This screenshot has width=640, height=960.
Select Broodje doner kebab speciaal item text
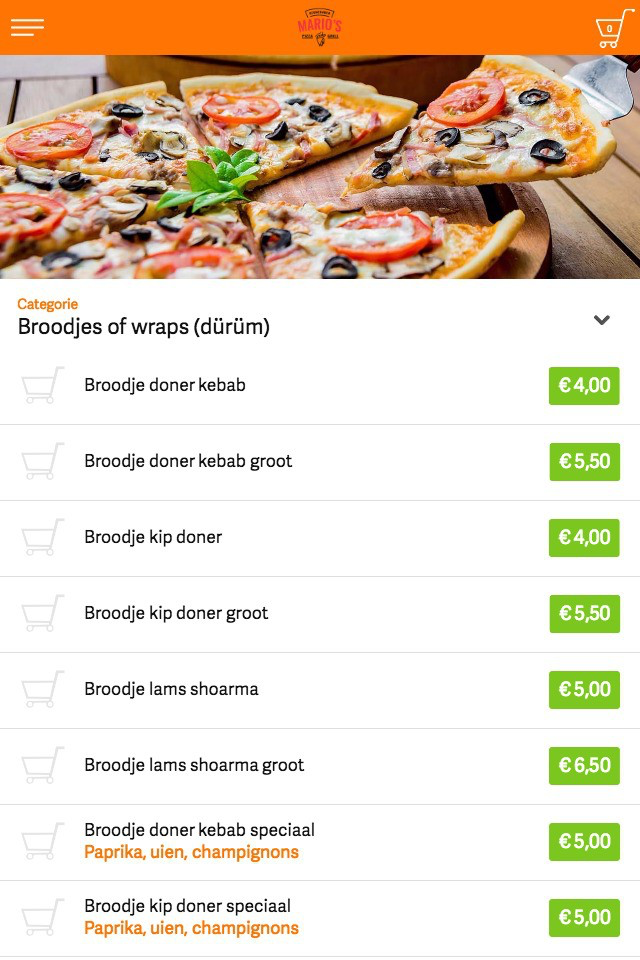point(200,830)
